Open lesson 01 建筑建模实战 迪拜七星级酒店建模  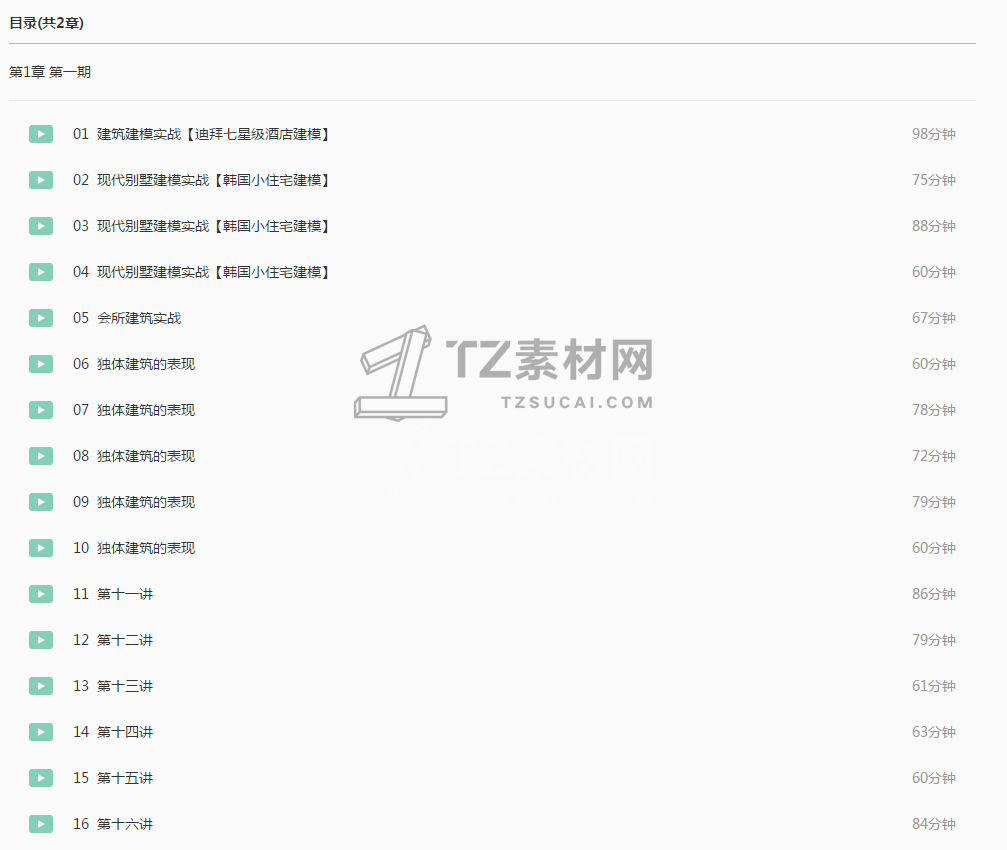click(201, 134)
